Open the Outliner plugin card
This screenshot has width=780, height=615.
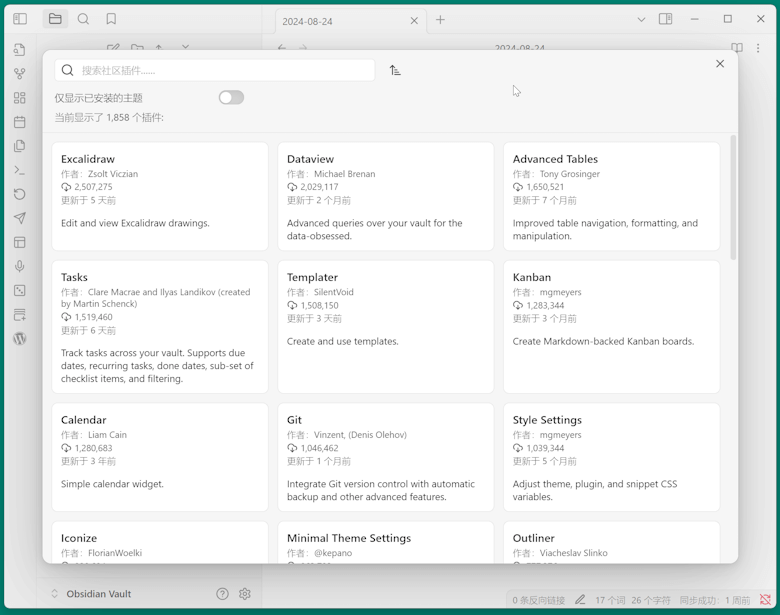point(611,542)
